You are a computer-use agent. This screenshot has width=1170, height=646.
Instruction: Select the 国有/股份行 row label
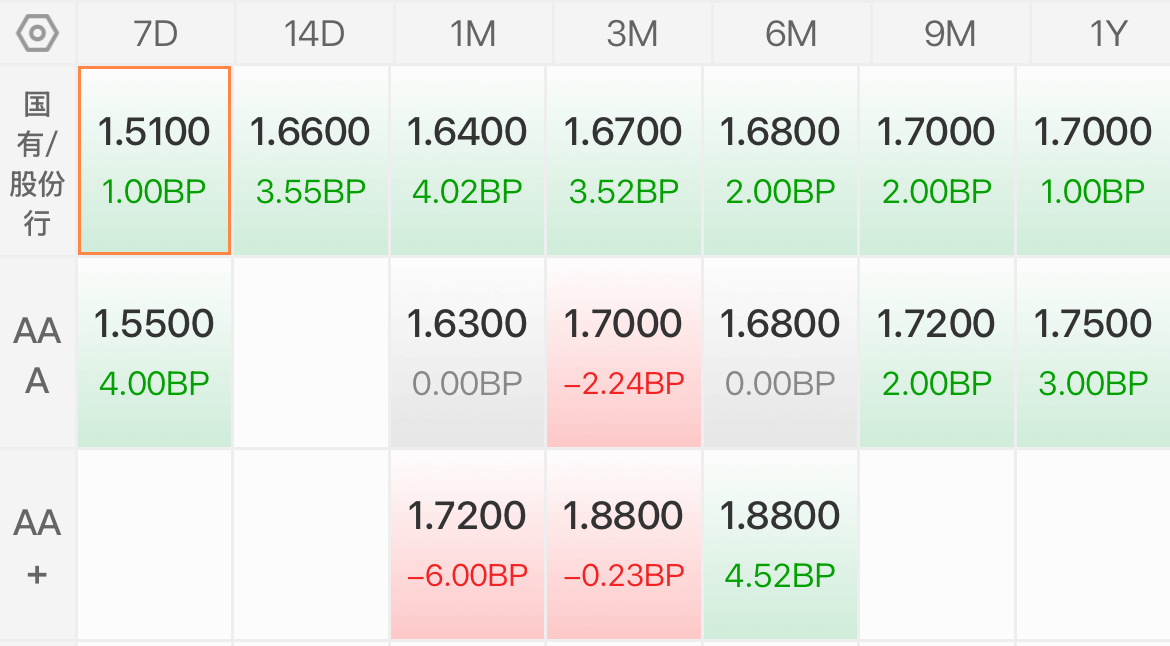coord(37,162)
